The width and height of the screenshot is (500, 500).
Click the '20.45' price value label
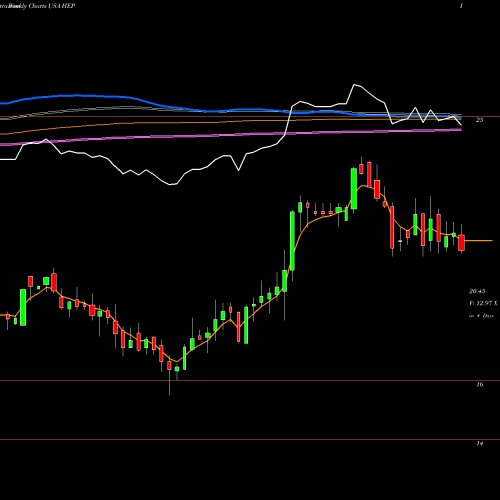tap(477, 291)
